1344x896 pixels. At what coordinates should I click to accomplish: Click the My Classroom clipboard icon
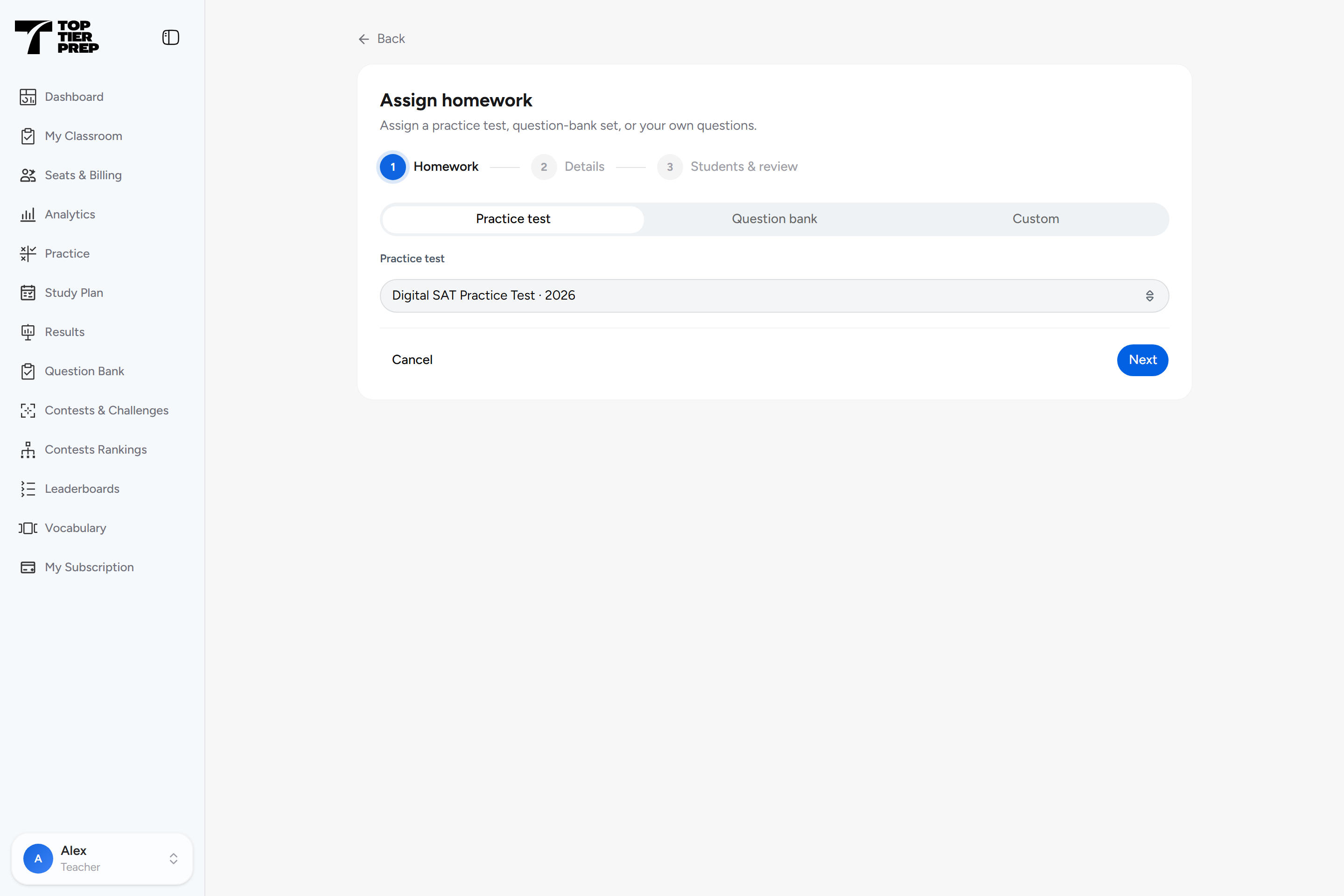tap(28, 136)
